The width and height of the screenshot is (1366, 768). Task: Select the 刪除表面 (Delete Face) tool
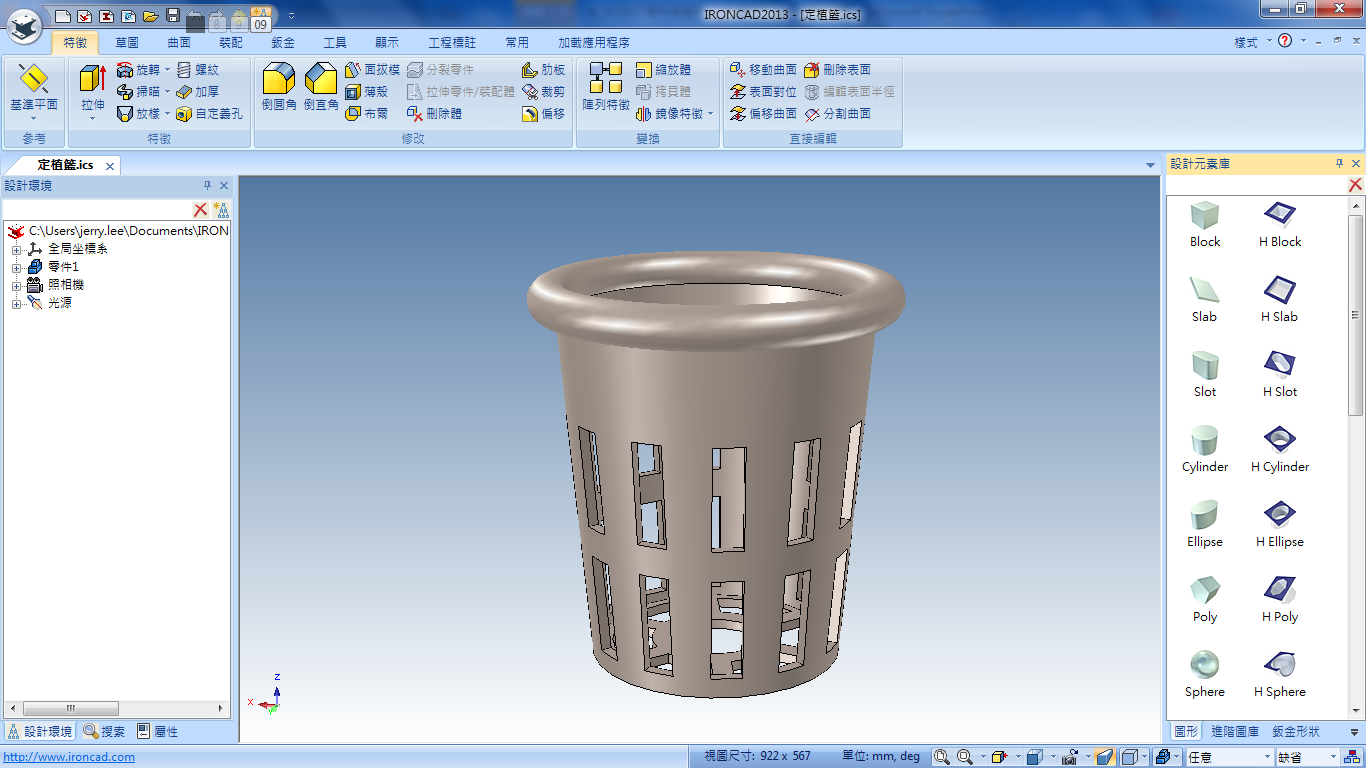(x=837, y=70)
